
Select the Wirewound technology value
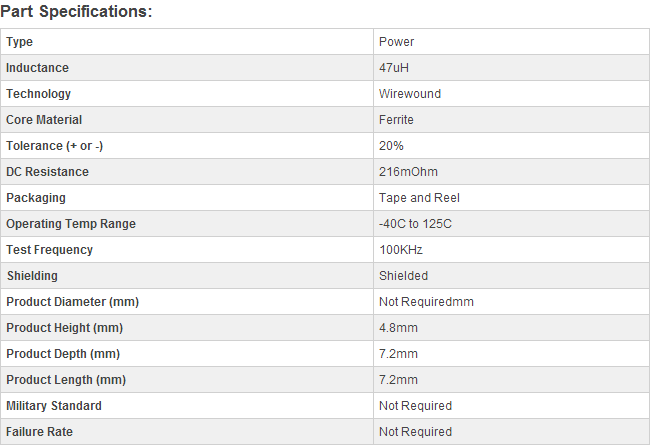tap(410, 94)
